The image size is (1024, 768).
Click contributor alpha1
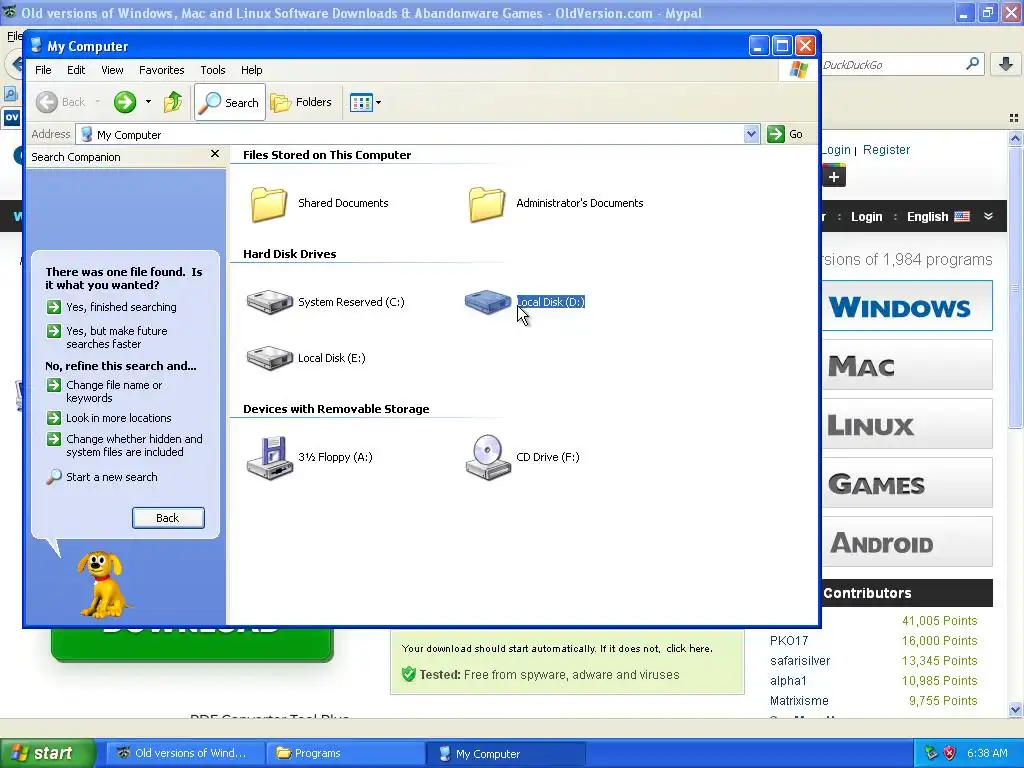[788, 680]
